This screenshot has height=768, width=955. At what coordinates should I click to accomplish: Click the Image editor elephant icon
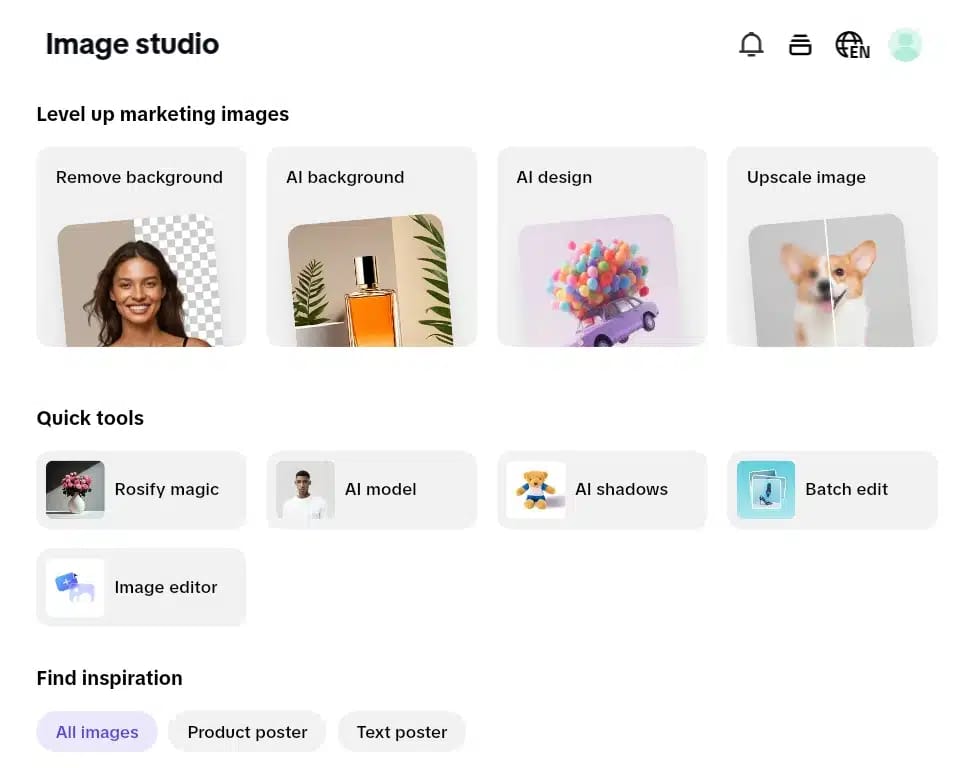pos(76,588)
